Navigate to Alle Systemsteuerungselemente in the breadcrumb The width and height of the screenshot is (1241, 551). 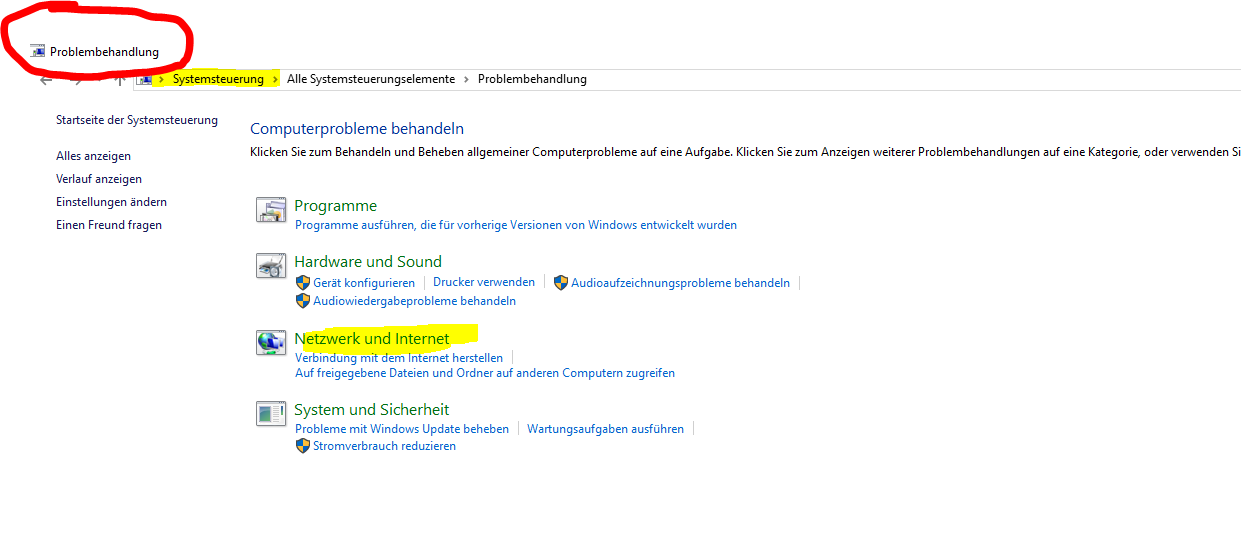click(x=371, y=79)
